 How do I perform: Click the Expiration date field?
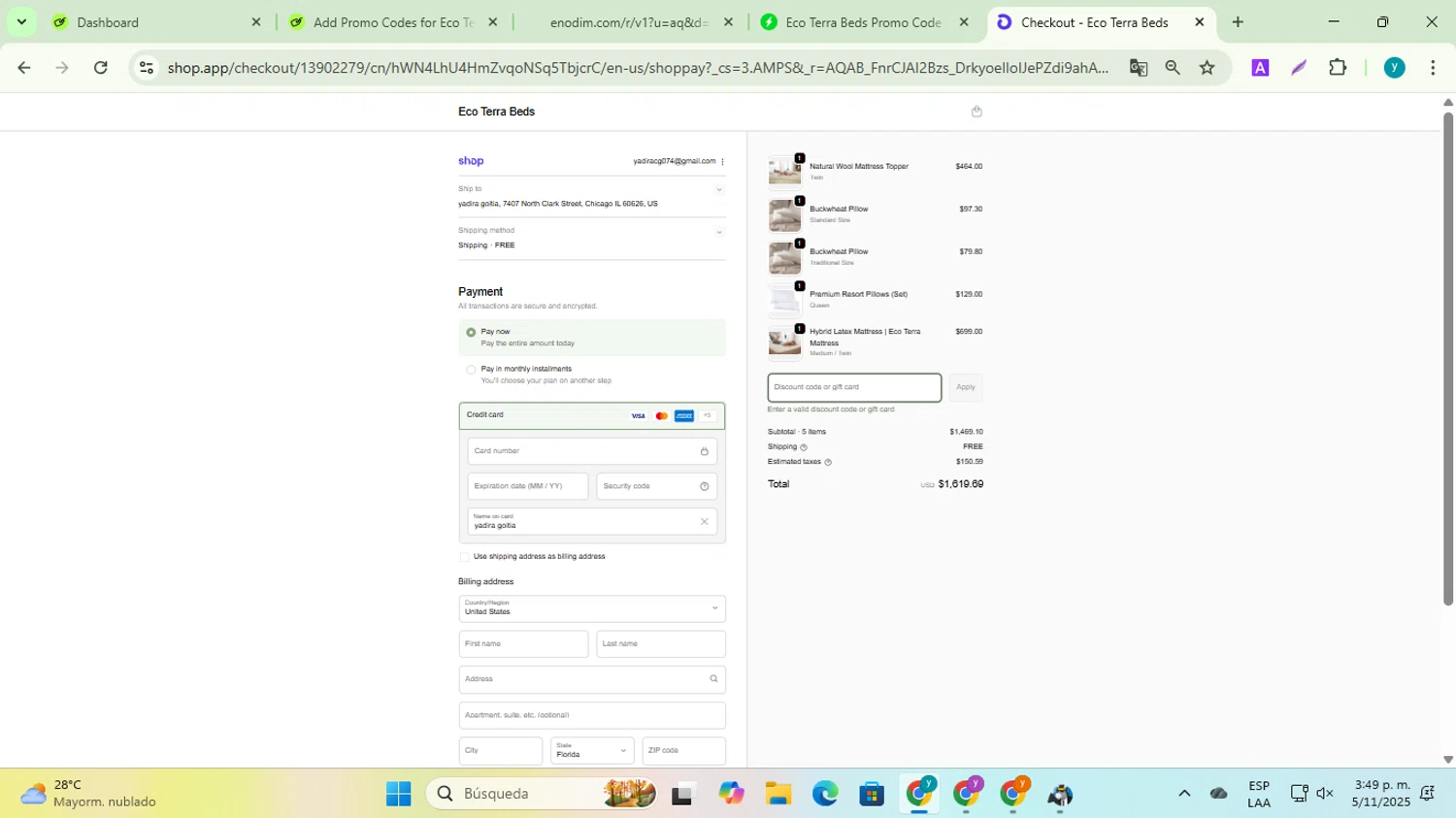tap(528, 486)
